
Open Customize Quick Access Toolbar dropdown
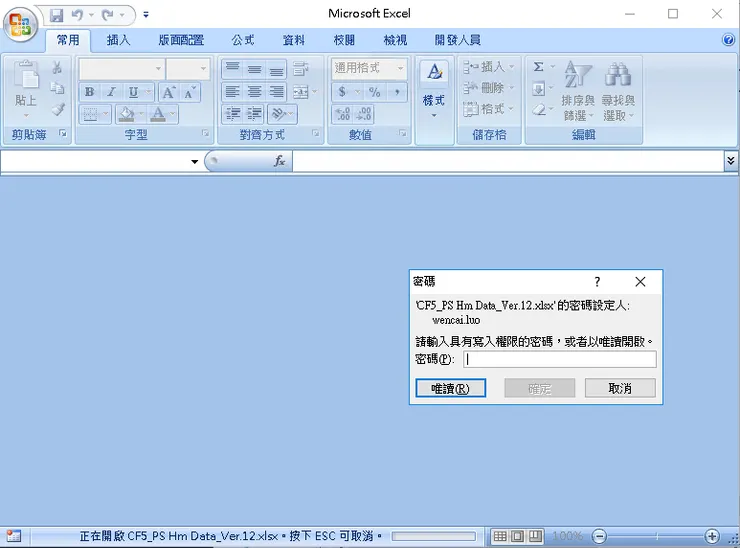[146, 15]
